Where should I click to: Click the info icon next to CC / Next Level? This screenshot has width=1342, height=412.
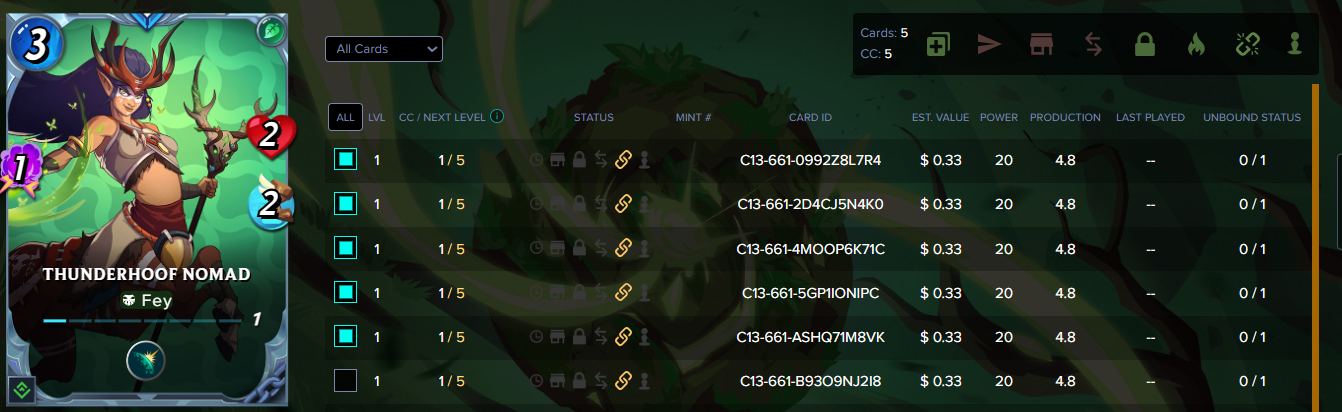point(497,117)
